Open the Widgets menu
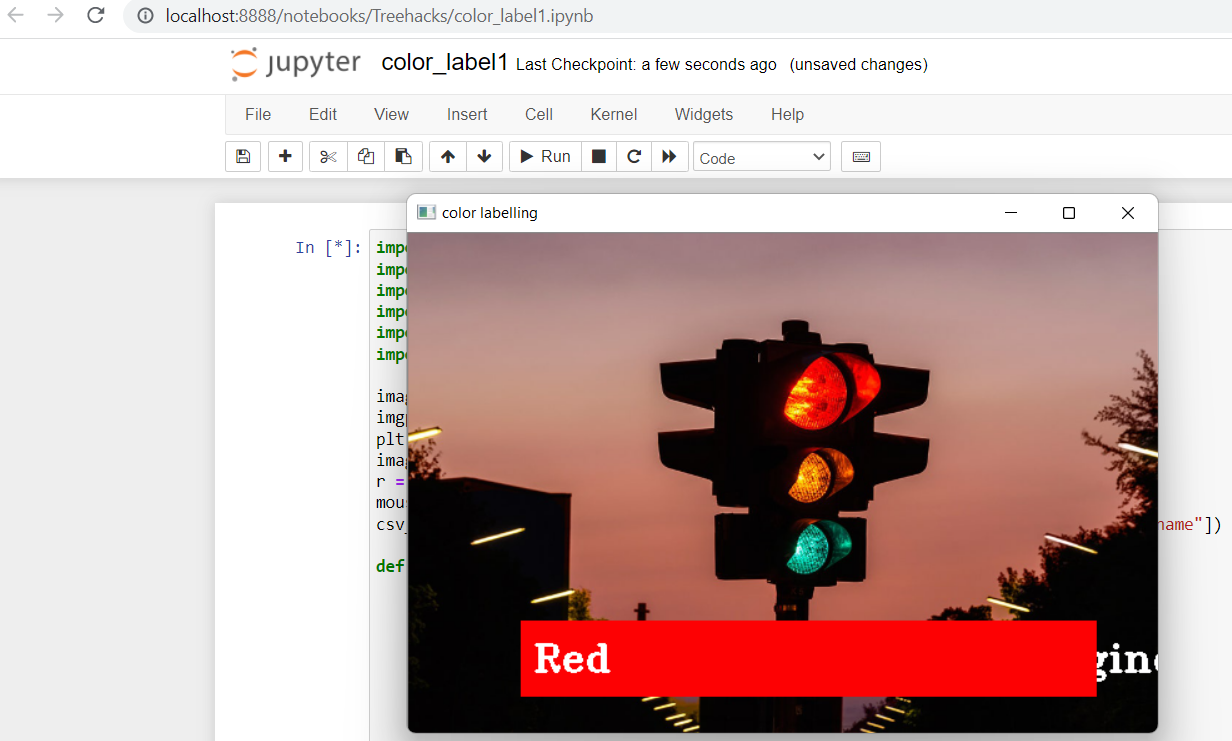 703,114
